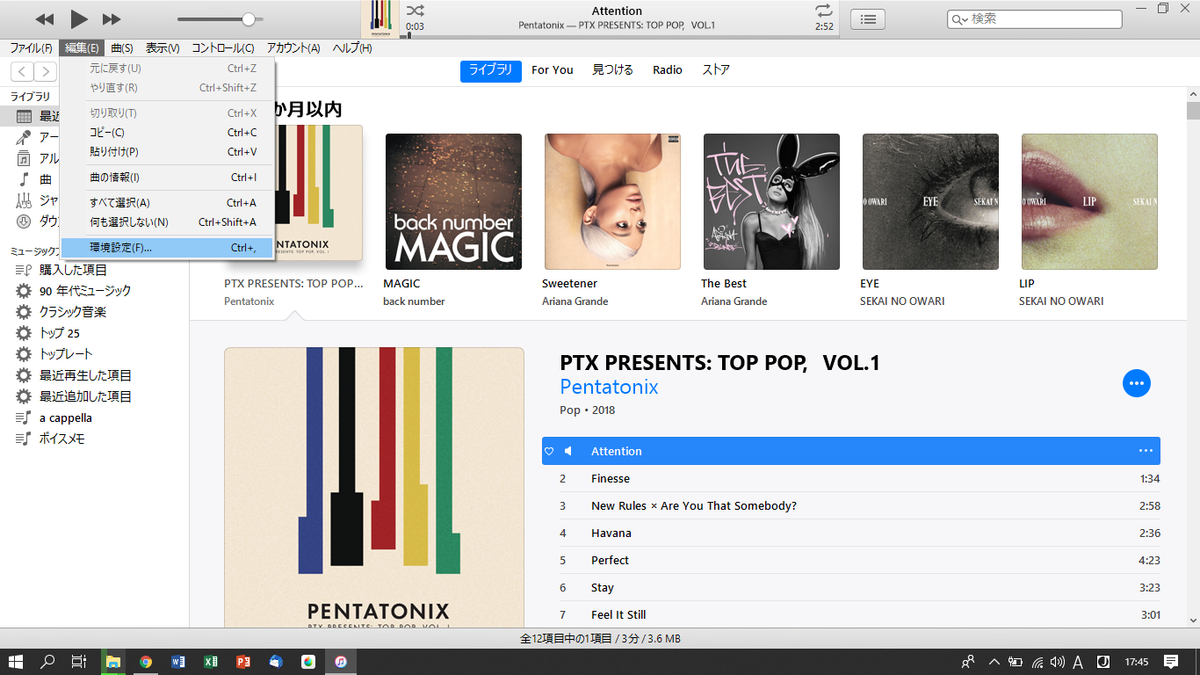1200x675 pixels.
Task: Click the blue more-options circle for the album
Action: coord(1136,383)
